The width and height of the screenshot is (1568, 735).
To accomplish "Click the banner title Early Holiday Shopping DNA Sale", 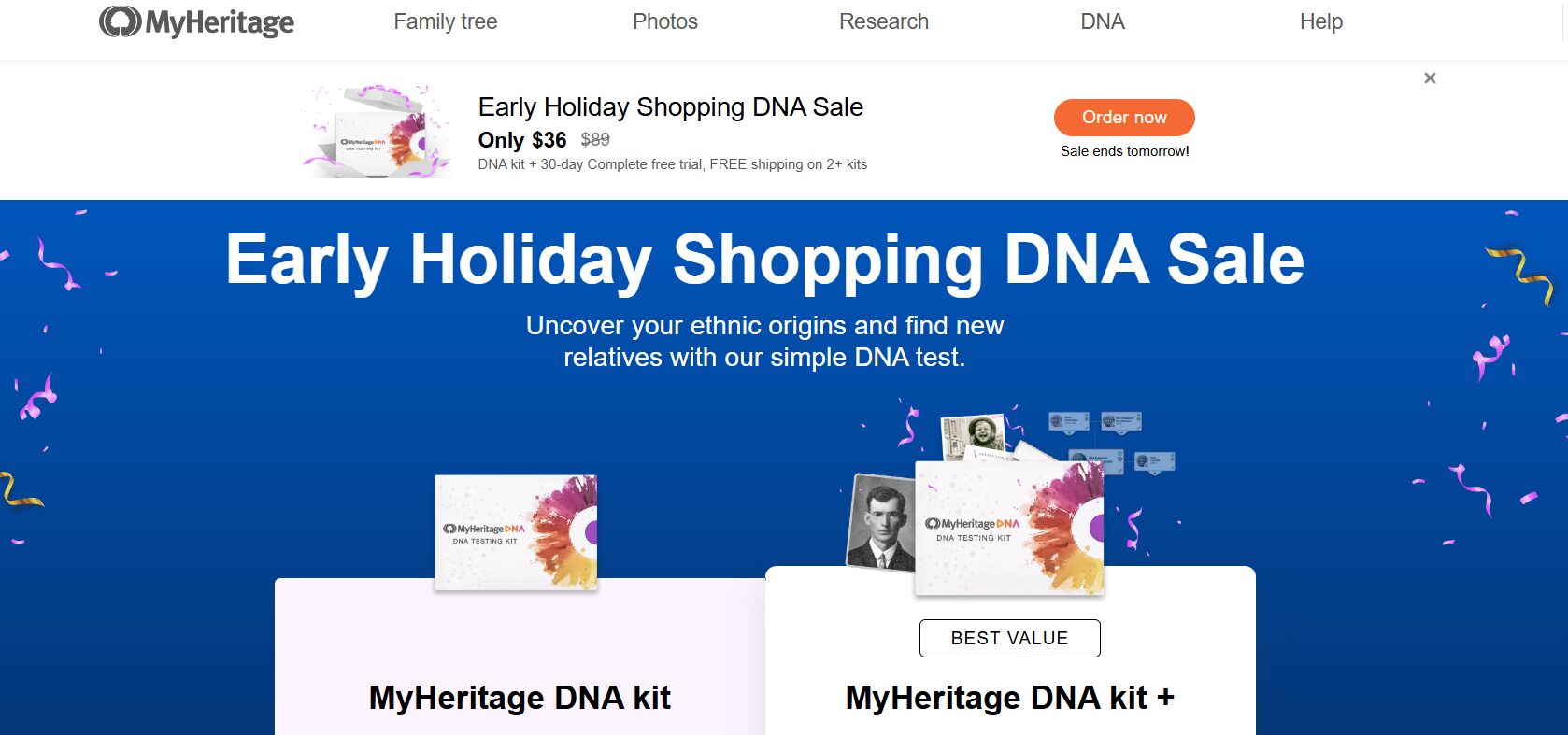I will point(670,107).
